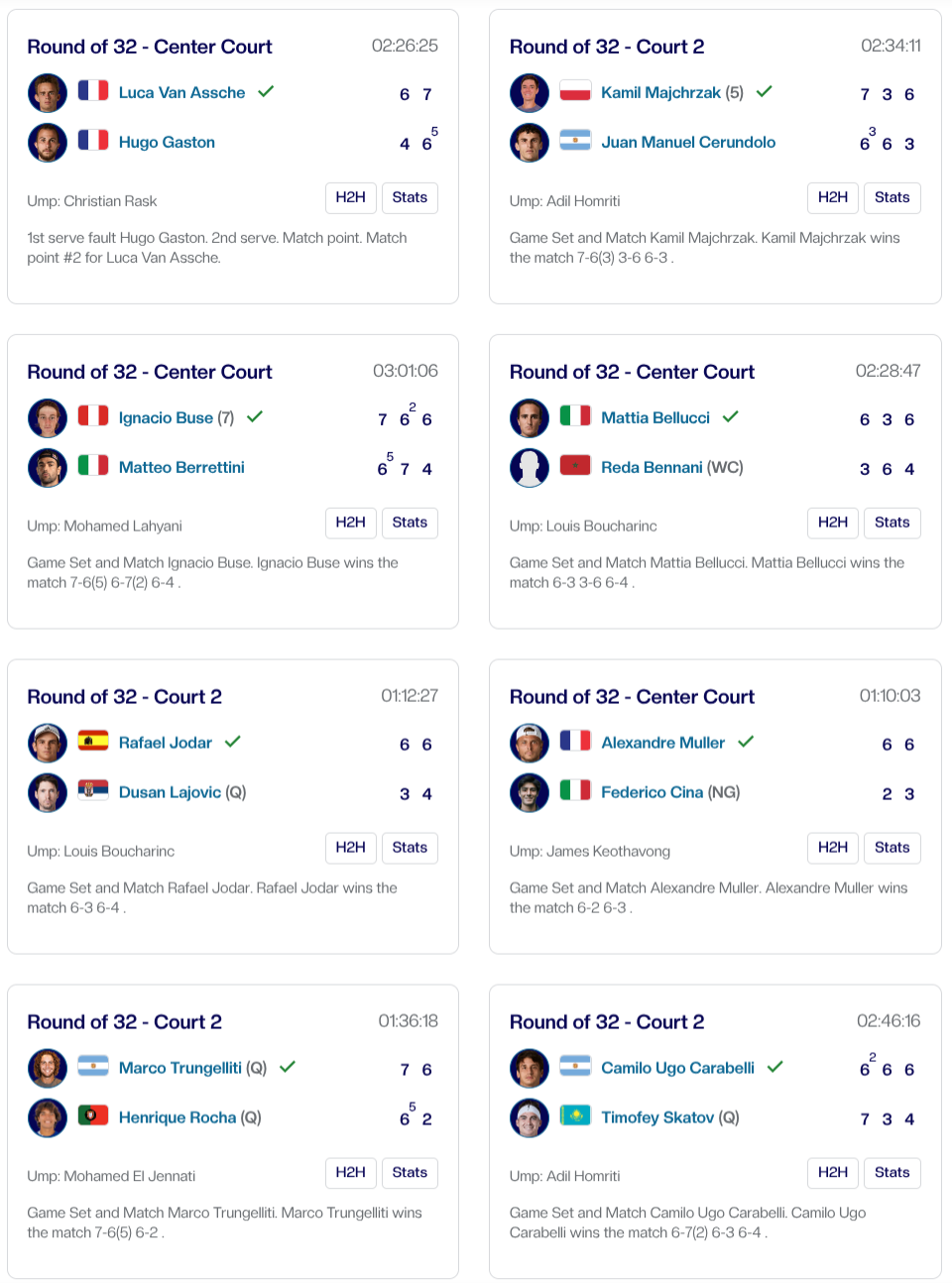The height and width of the screenshot is (1283, 952).
Task: Click the Portuguese flag beside Henrique Rocha
Action: 93,1116
